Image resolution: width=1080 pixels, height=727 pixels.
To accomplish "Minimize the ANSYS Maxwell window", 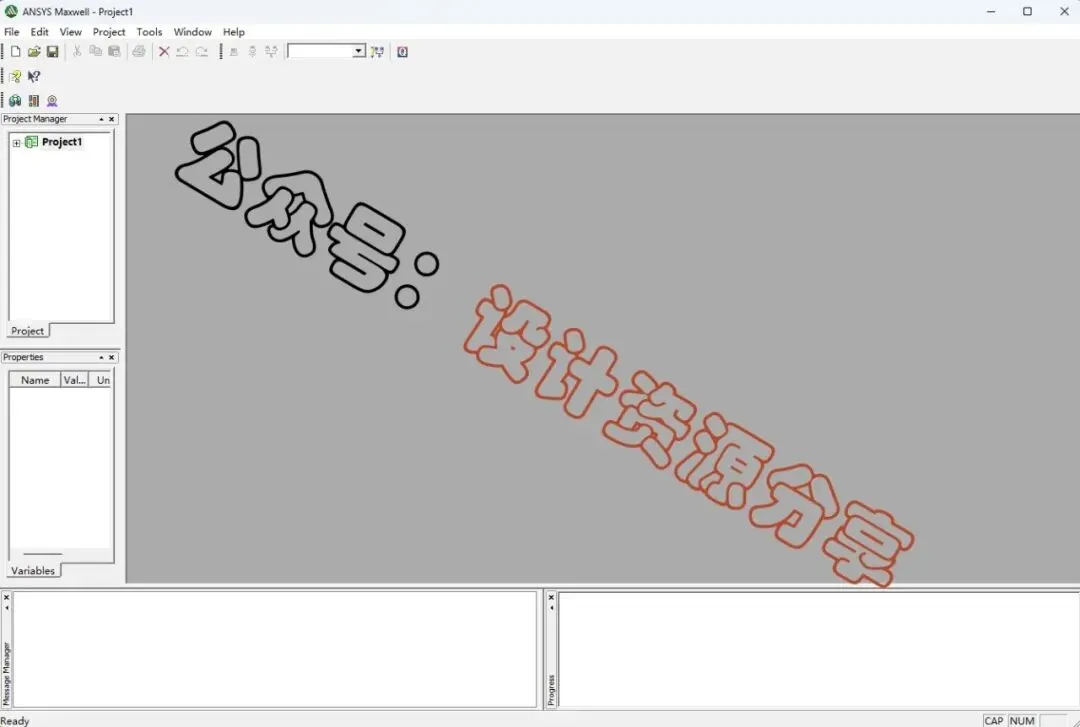I will [991, 12].
